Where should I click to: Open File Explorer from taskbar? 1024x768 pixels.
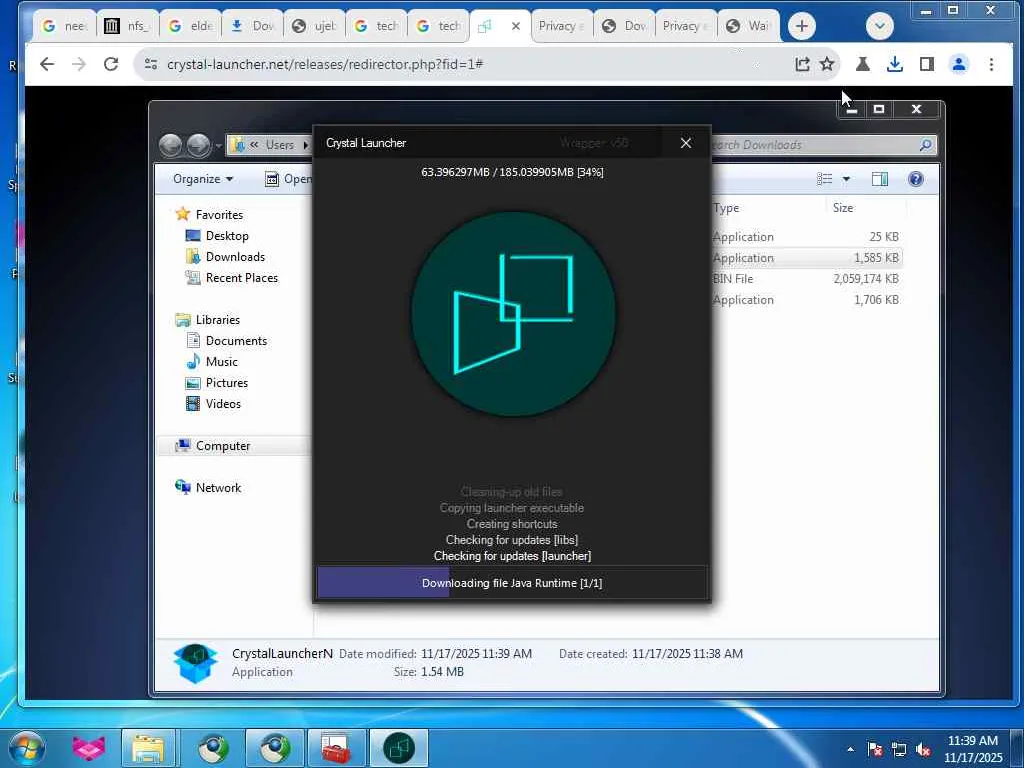(x=148, y=748)
